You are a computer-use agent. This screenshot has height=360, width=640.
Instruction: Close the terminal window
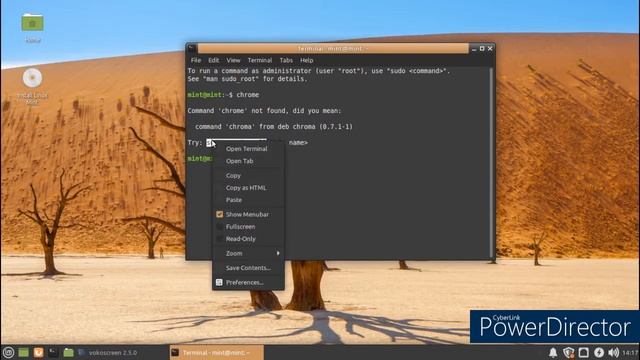pos(490,49)
